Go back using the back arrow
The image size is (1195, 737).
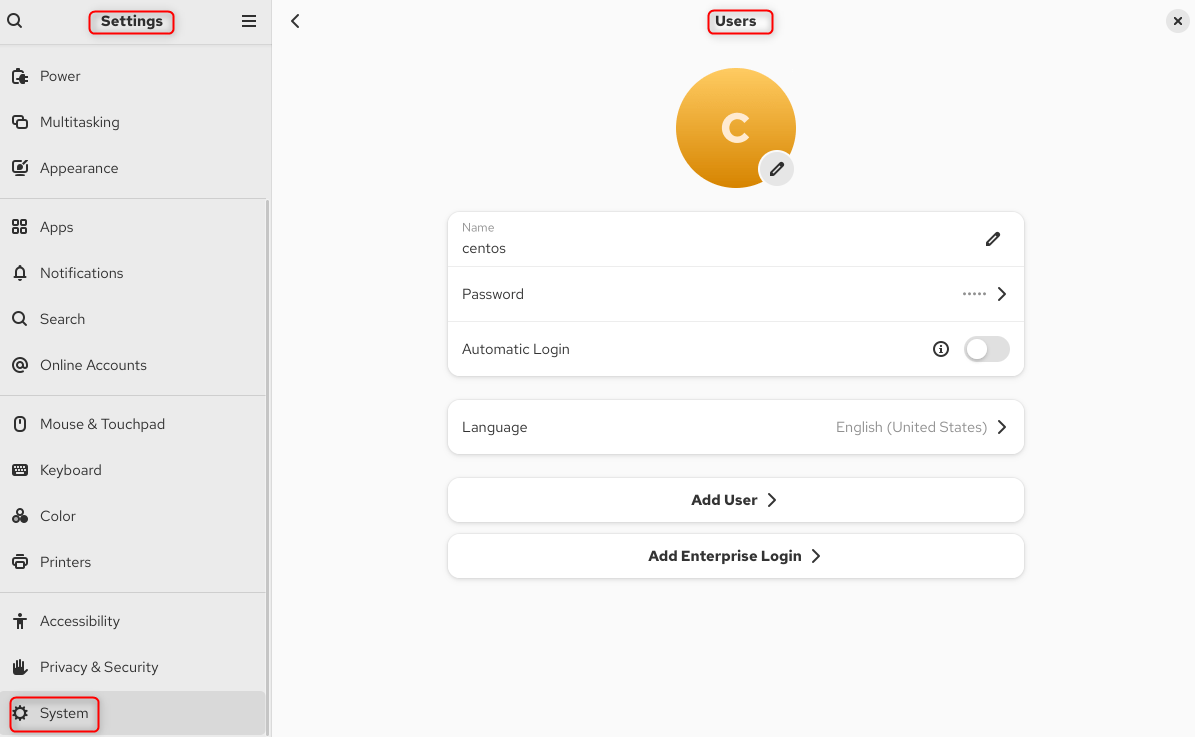[x=295, y=21]
